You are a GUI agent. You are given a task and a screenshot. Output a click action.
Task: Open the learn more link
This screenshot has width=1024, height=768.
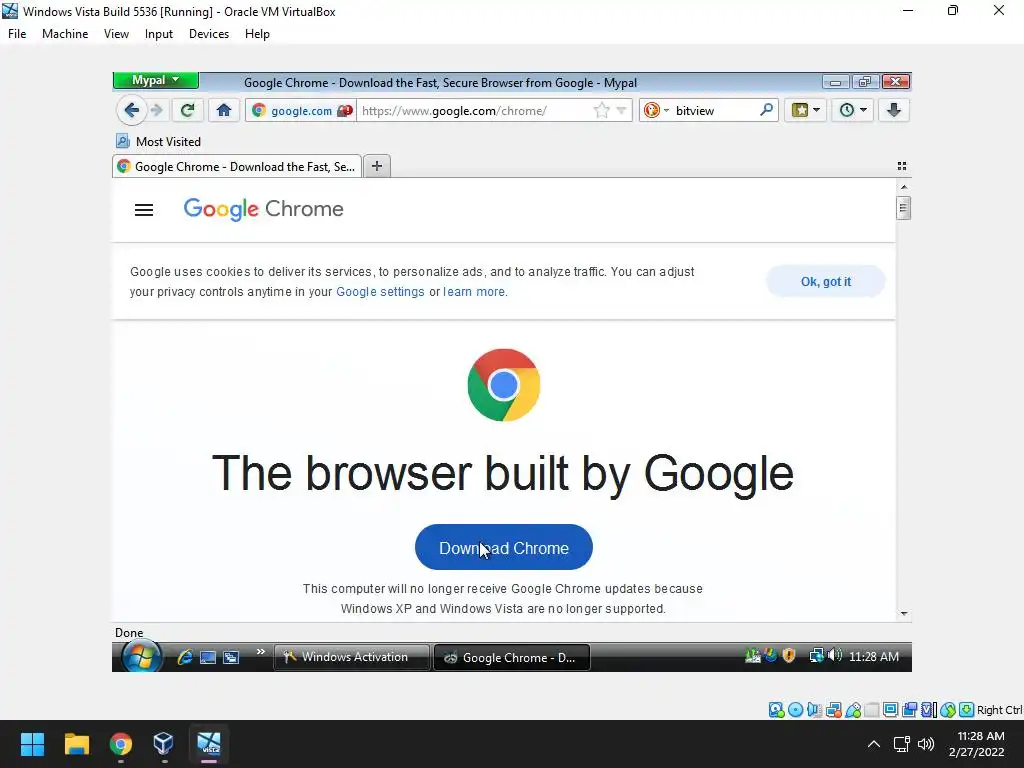[x=474, y=292]
